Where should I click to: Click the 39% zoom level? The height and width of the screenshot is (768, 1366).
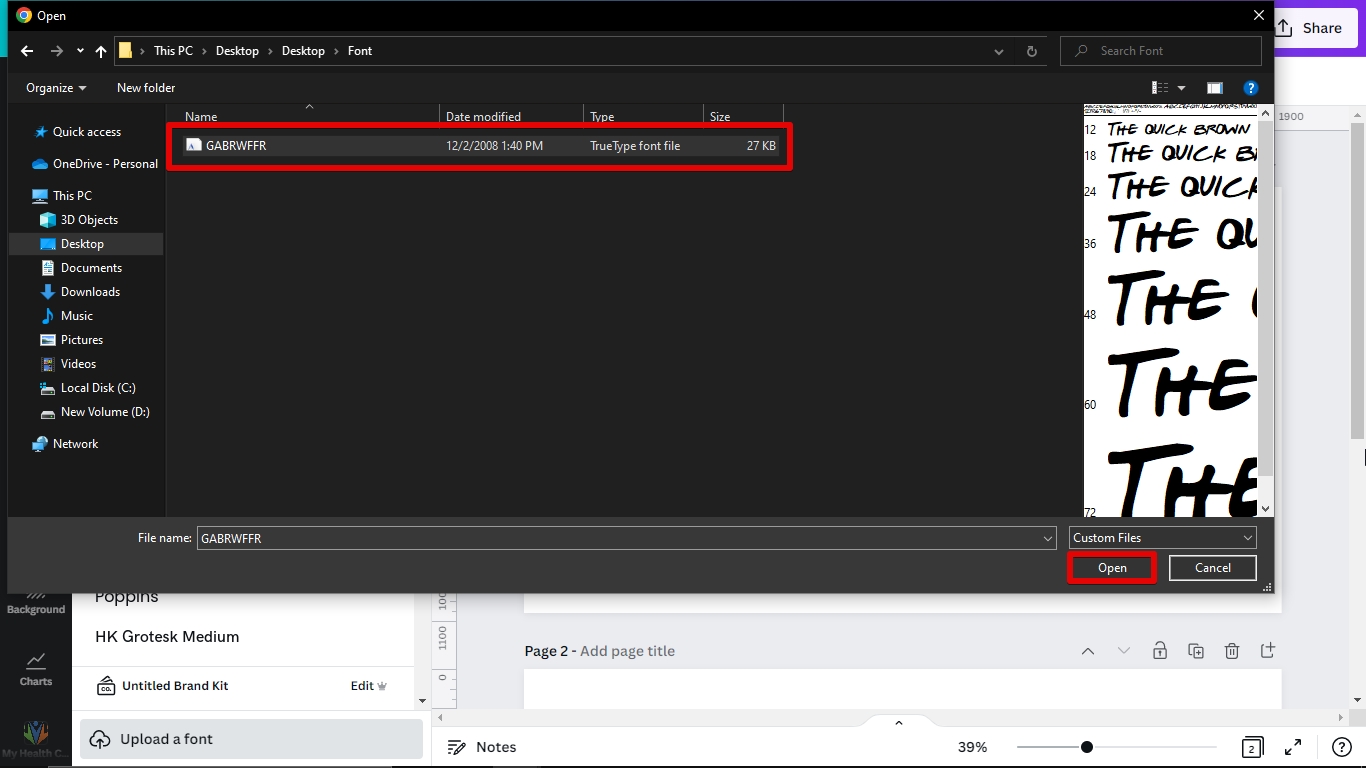(x=972, y=747)
